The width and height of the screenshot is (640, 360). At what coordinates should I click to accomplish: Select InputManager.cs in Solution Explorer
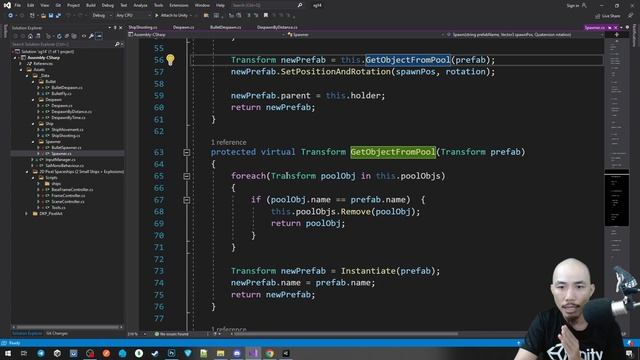(x=60, y=160)
